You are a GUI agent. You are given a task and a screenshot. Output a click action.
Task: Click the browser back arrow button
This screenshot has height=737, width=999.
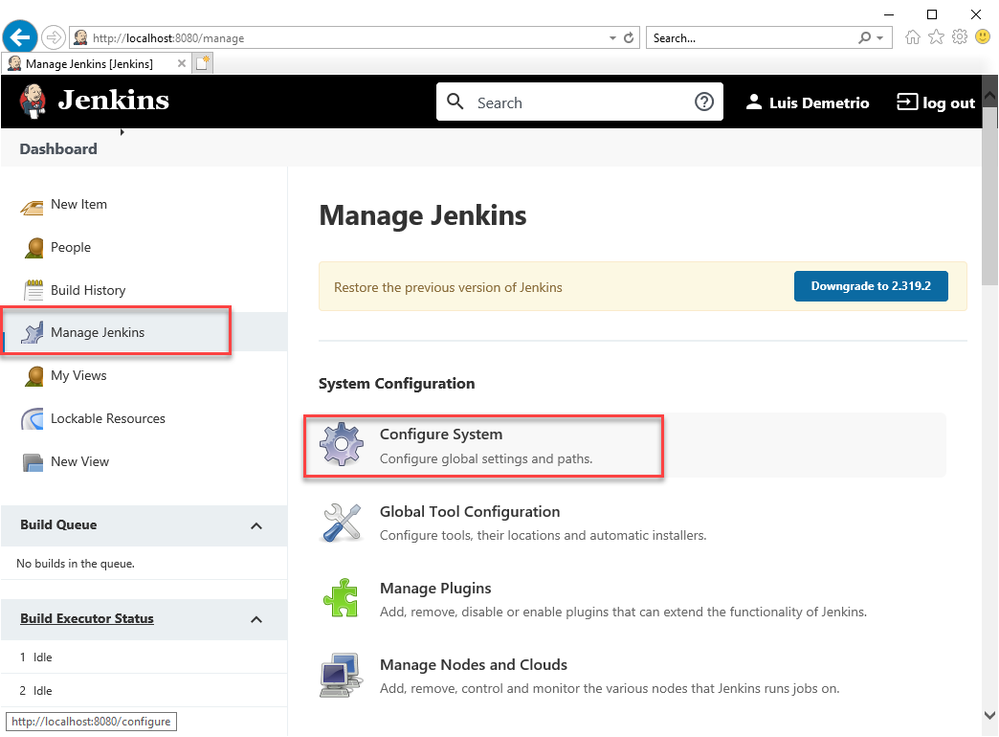coord(20,37)
